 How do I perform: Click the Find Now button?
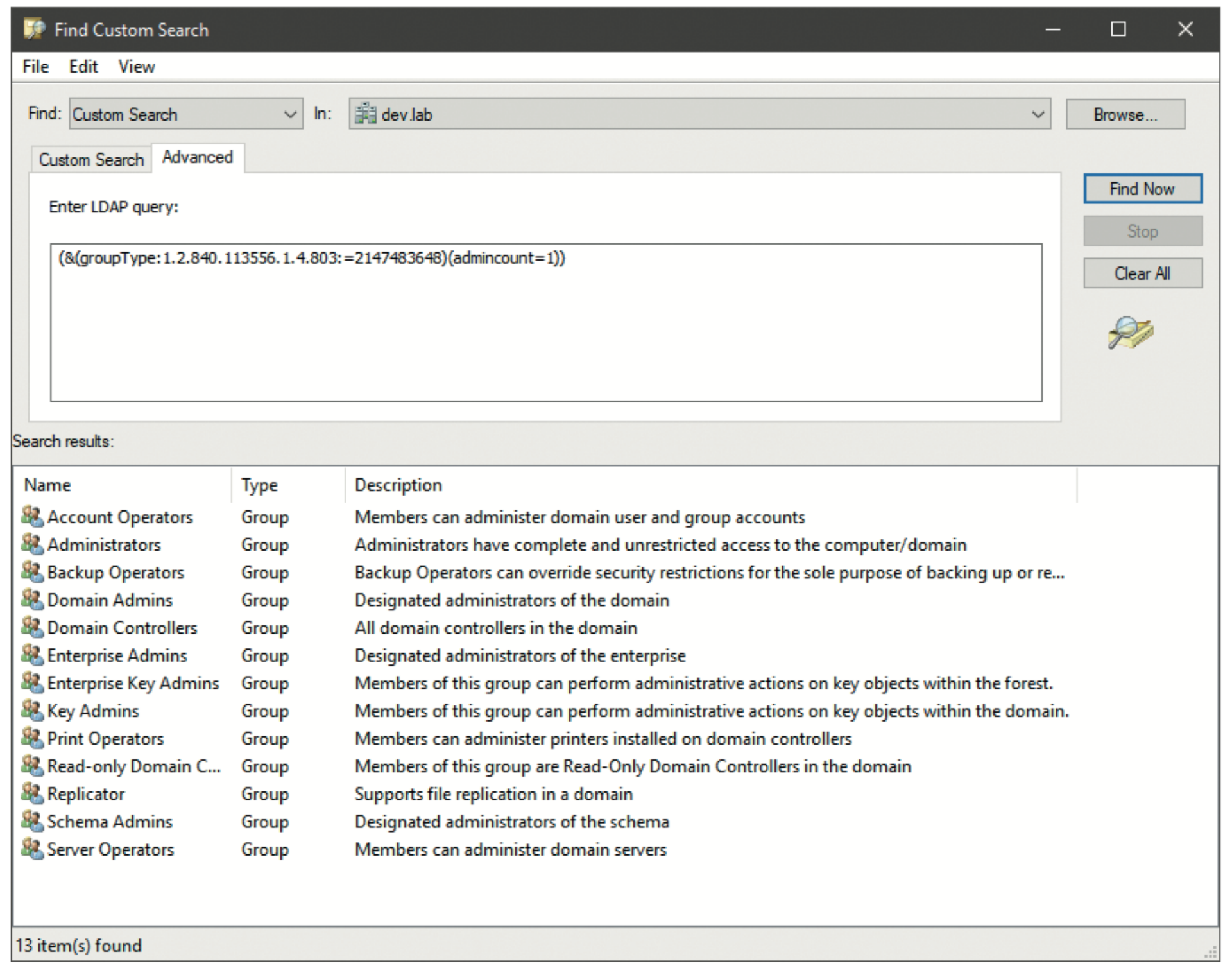1143,188
